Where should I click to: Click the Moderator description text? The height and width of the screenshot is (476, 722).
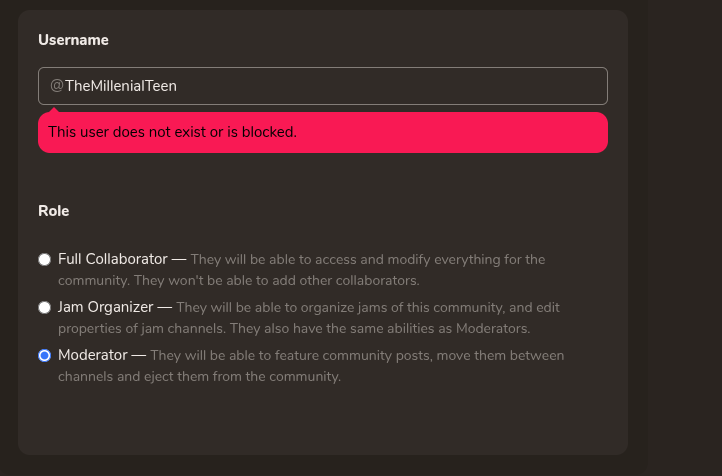click(357, 356)
